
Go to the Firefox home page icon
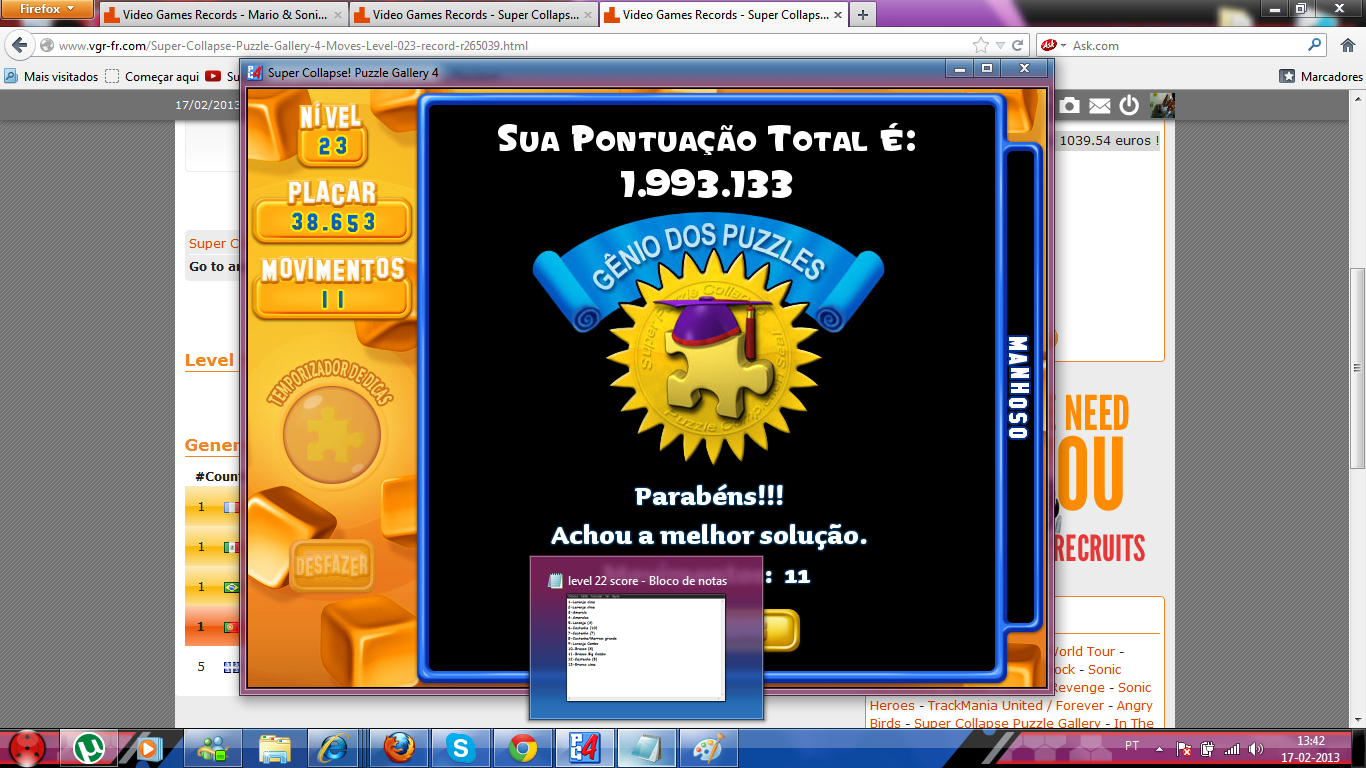tap(1346, 45)
